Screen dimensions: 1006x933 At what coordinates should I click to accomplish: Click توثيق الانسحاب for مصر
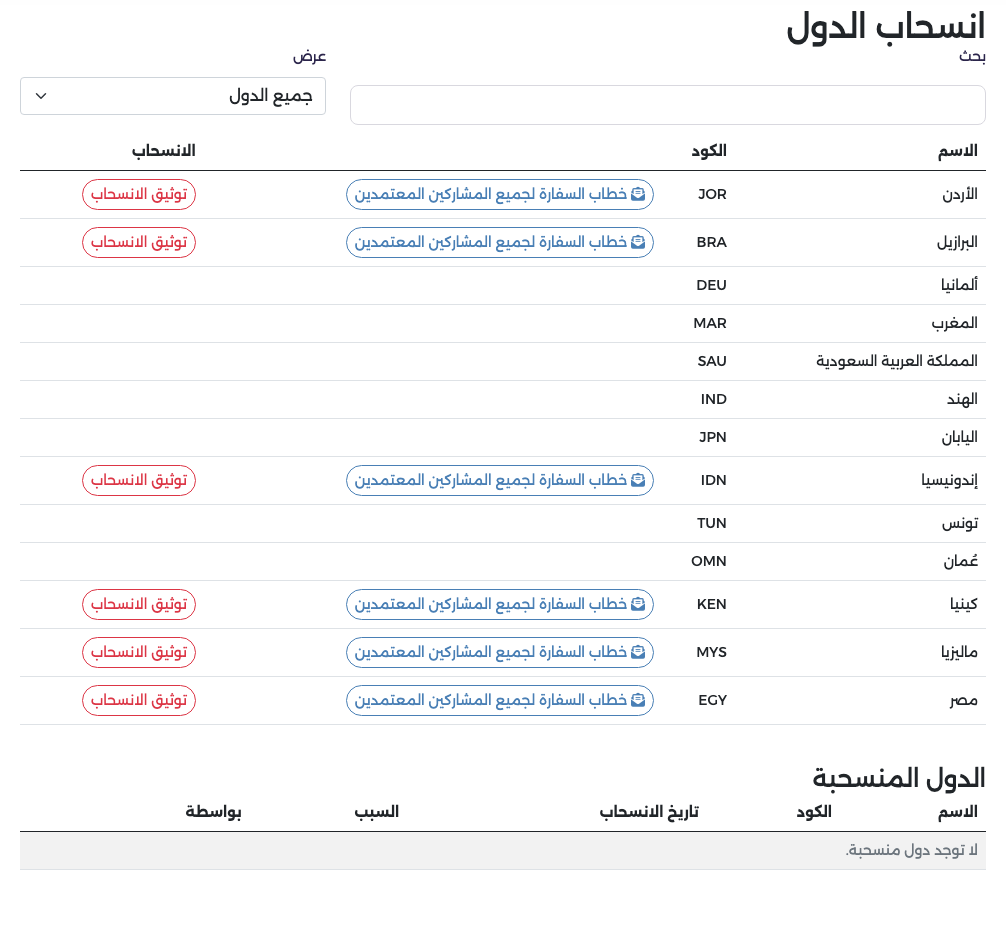point(139,700)
